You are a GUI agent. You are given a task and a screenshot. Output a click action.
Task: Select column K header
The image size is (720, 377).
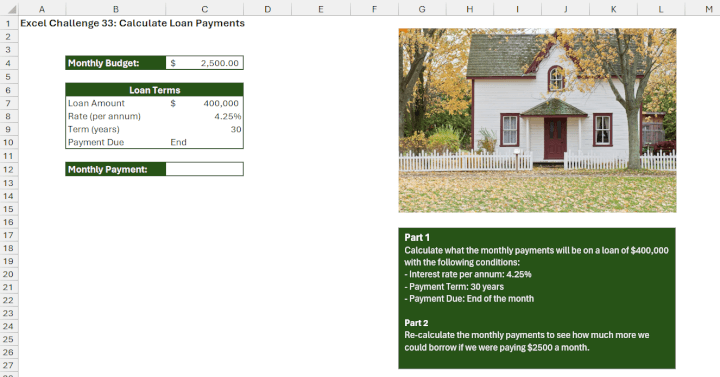[613, 9]
